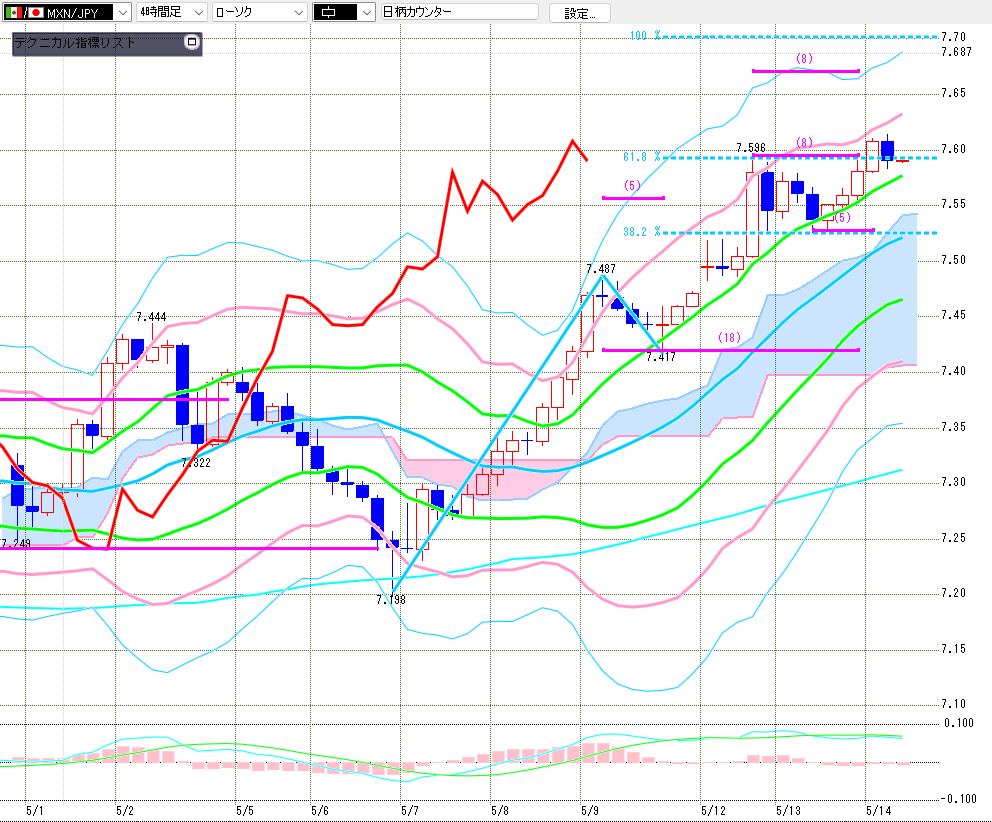Click the 日柄カウンター field
Screen dimensions: 992x822
coord(460,12)
